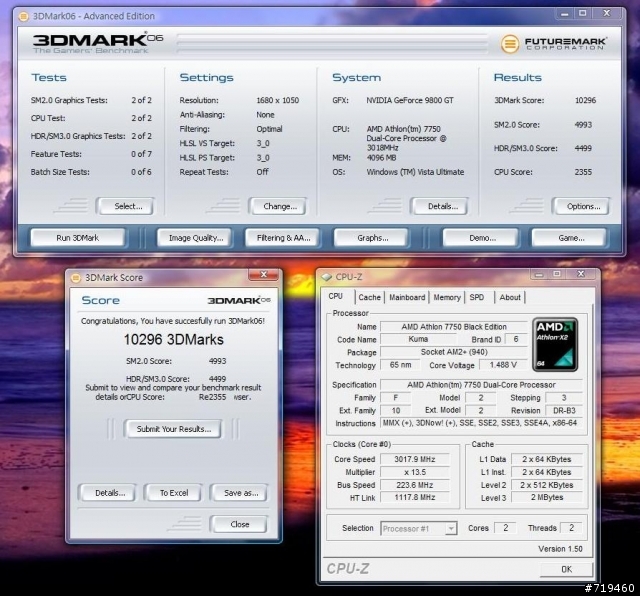Click the Threads count field
Image resolution: width=640 pixels, height=596 pixels.
coord(571,528)
